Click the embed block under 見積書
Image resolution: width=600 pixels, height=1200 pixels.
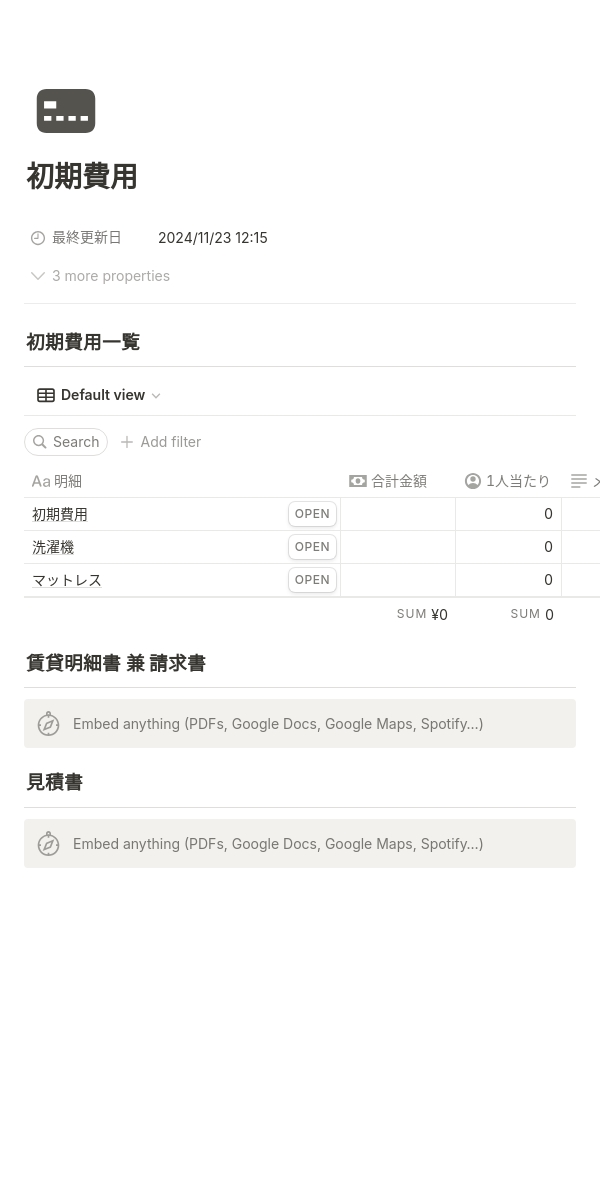pyautogui.click(x=300, y=844)
